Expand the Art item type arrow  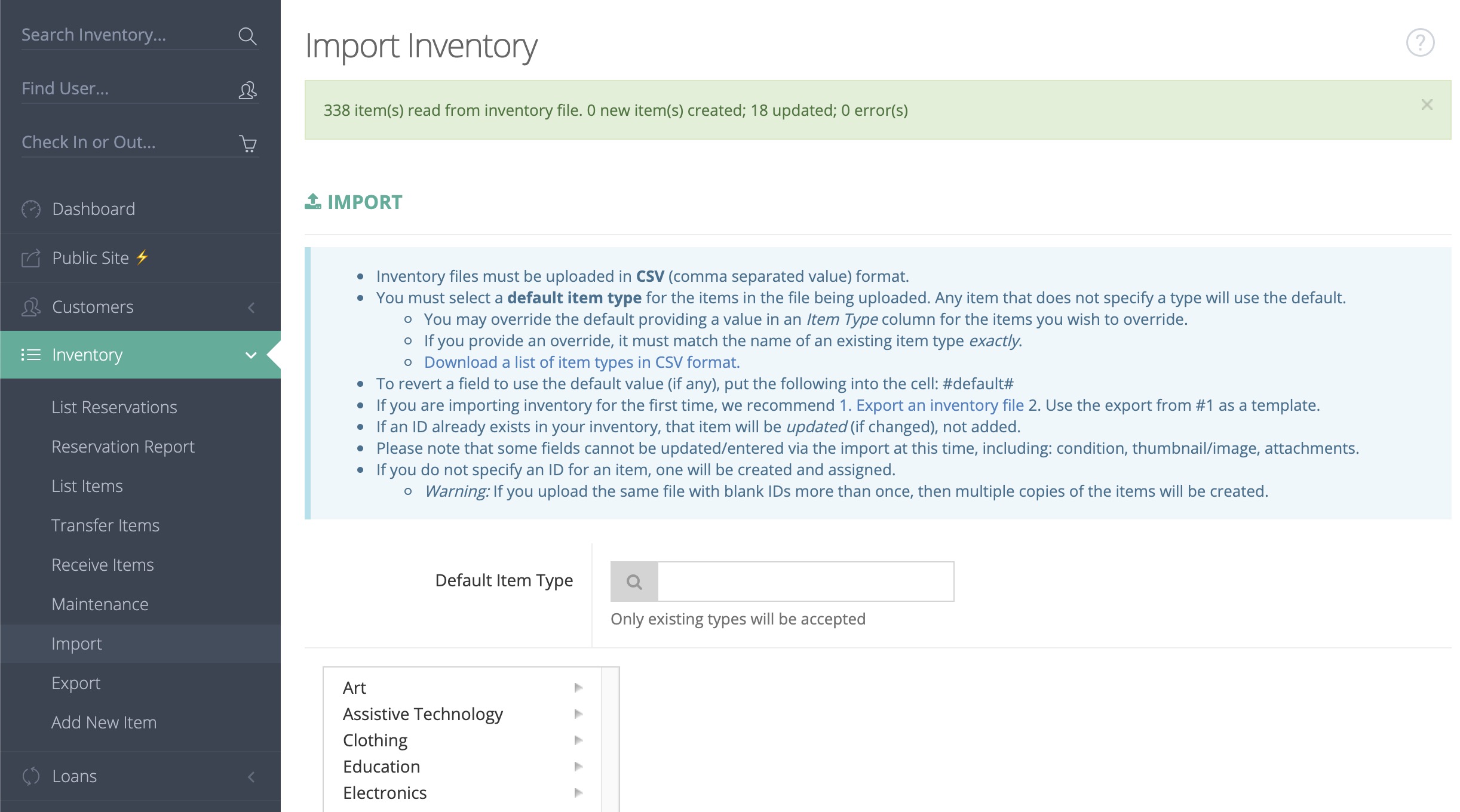[x=578, y=688]
